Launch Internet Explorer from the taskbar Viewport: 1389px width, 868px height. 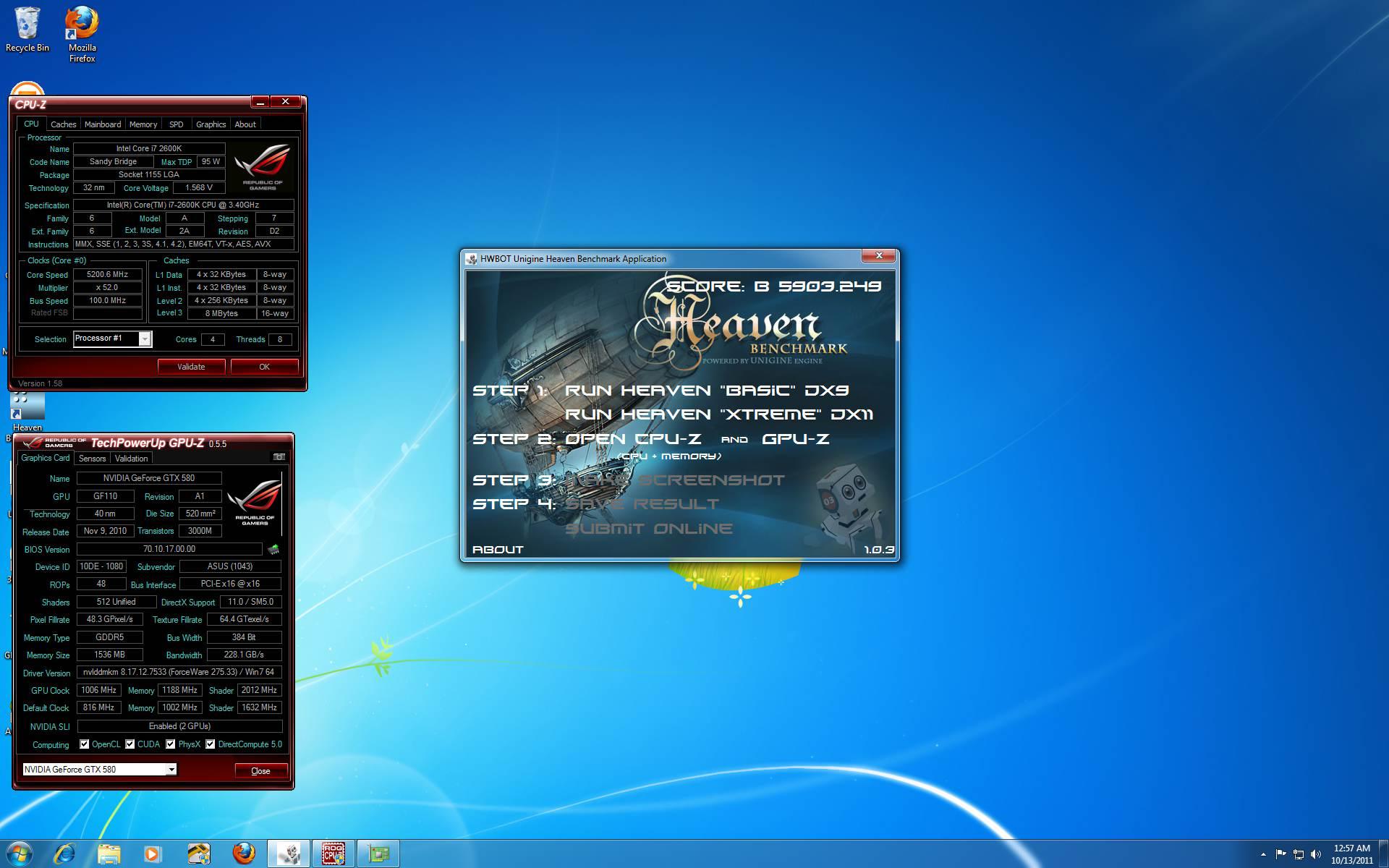pyautogui.click(x=64, y=854)
